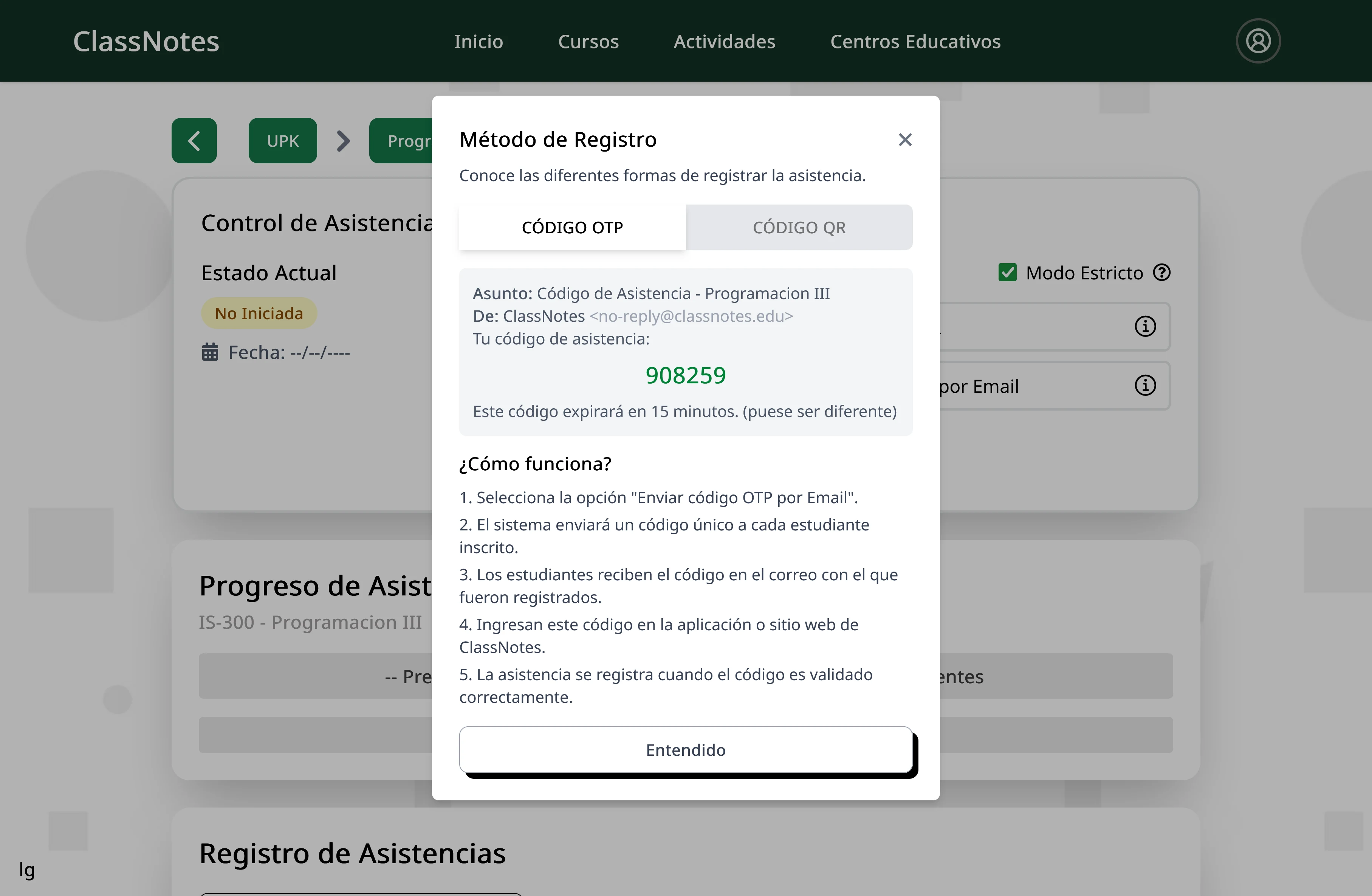This screenshot has width=1372, height=896.
Task: Click the calendar icon next to Fecha
Action: coord(211,352)
